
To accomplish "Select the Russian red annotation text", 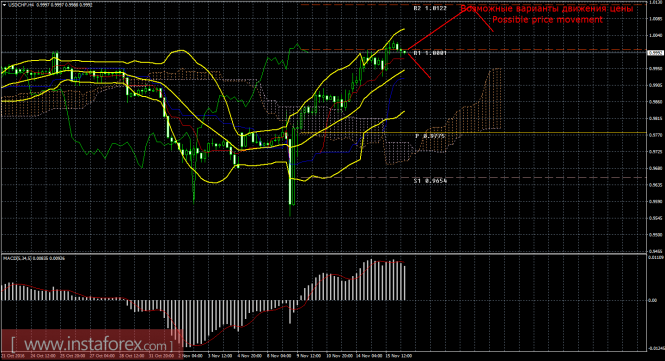I will point(547,8).
